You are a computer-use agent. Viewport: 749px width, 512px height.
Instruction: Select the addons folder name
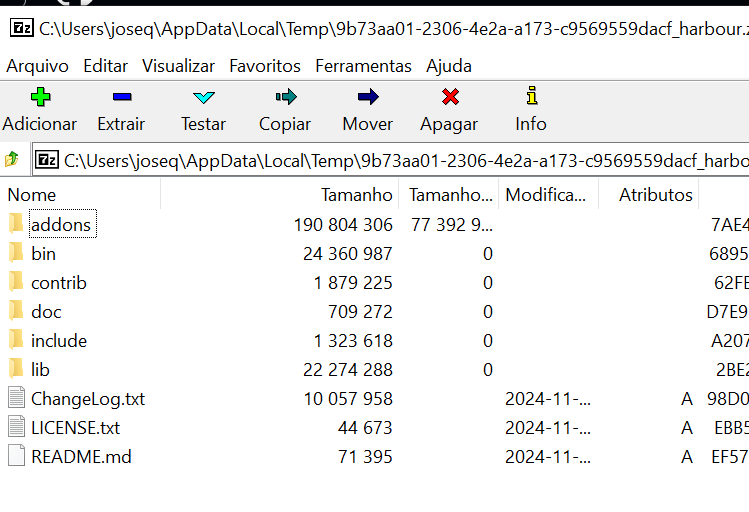61,224
